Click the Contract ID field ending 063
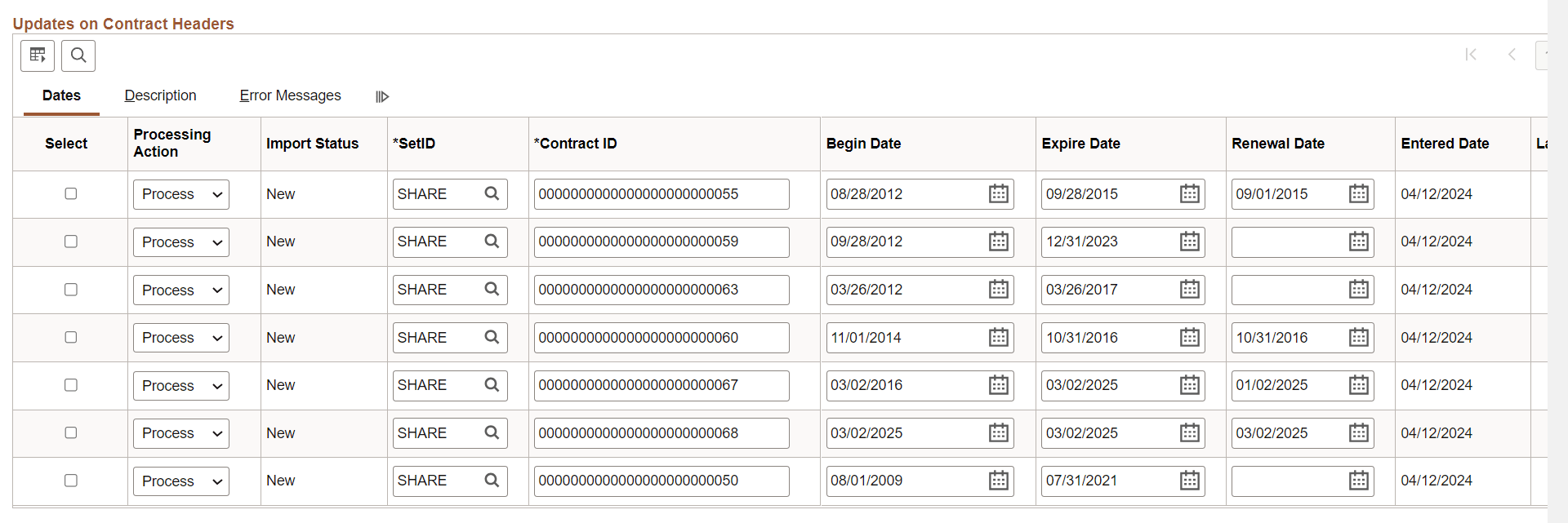 [x=661, y=290]
